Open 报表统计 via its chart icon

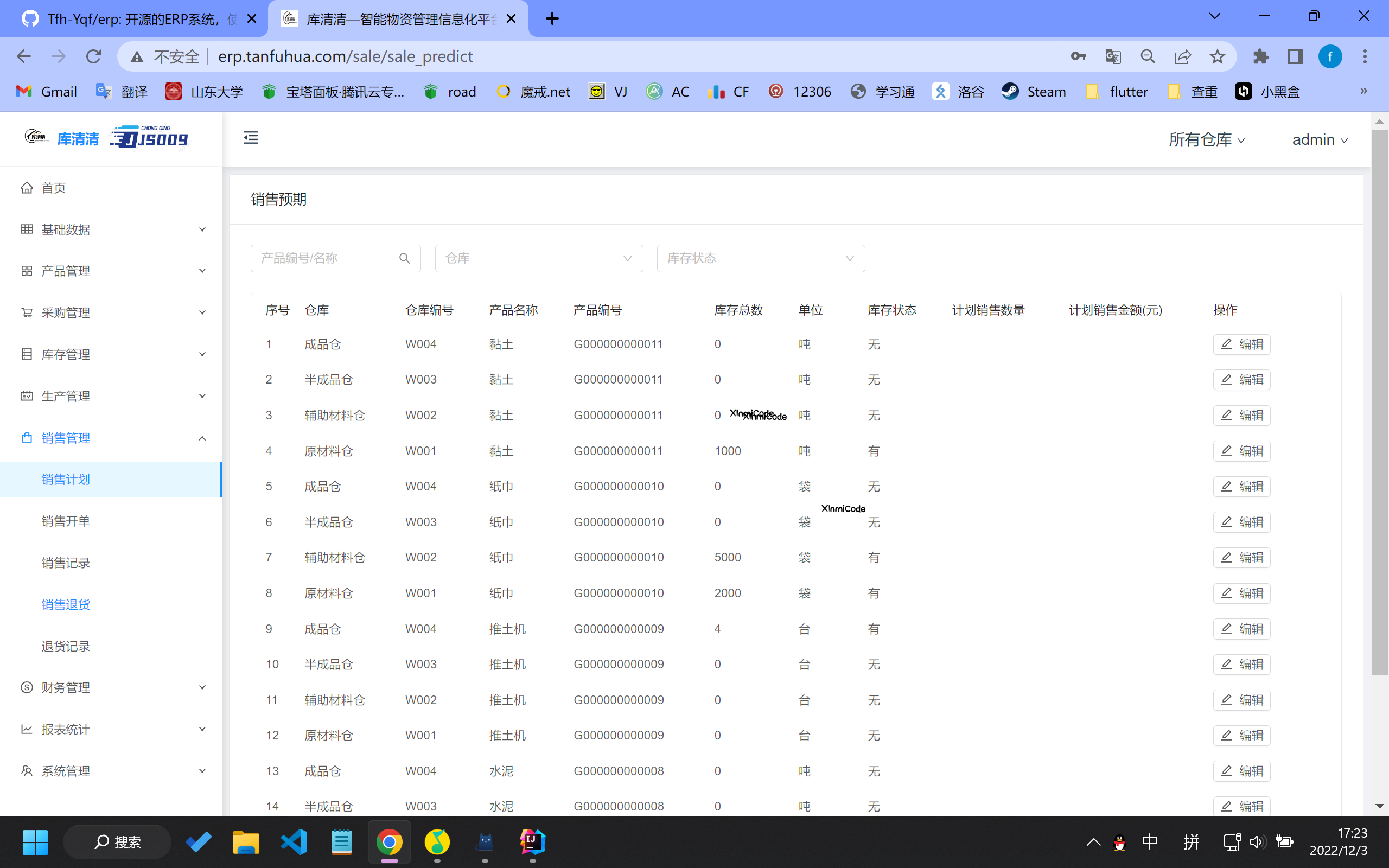[x=27, y=729]
